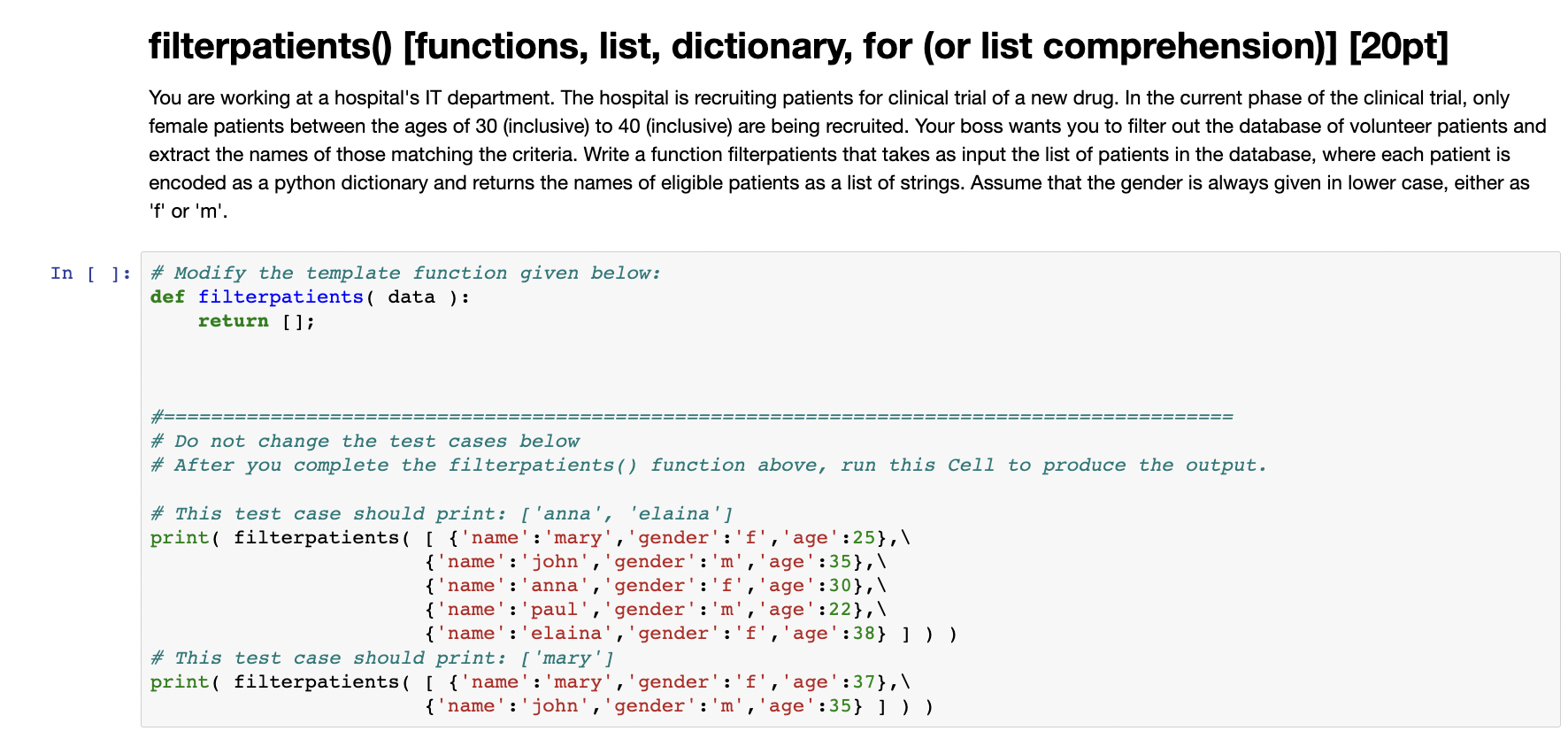
Task: Click the 'return [];' statement
Action: 257,320
